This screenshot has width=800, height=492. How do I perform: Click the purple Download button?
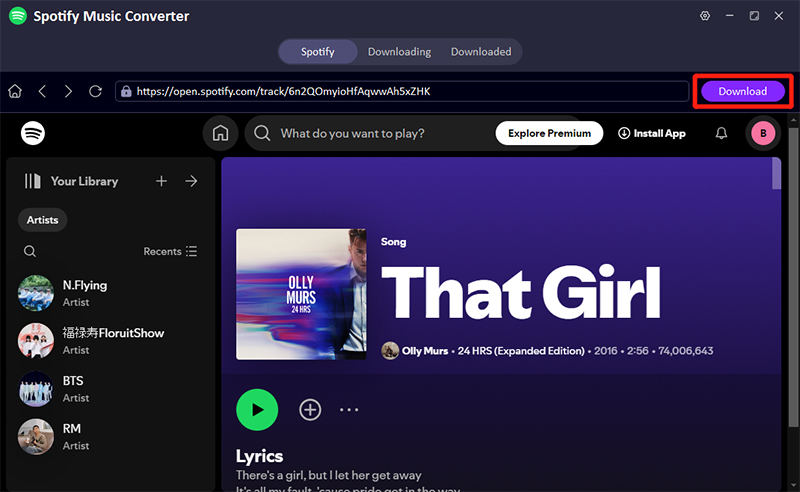742,91
